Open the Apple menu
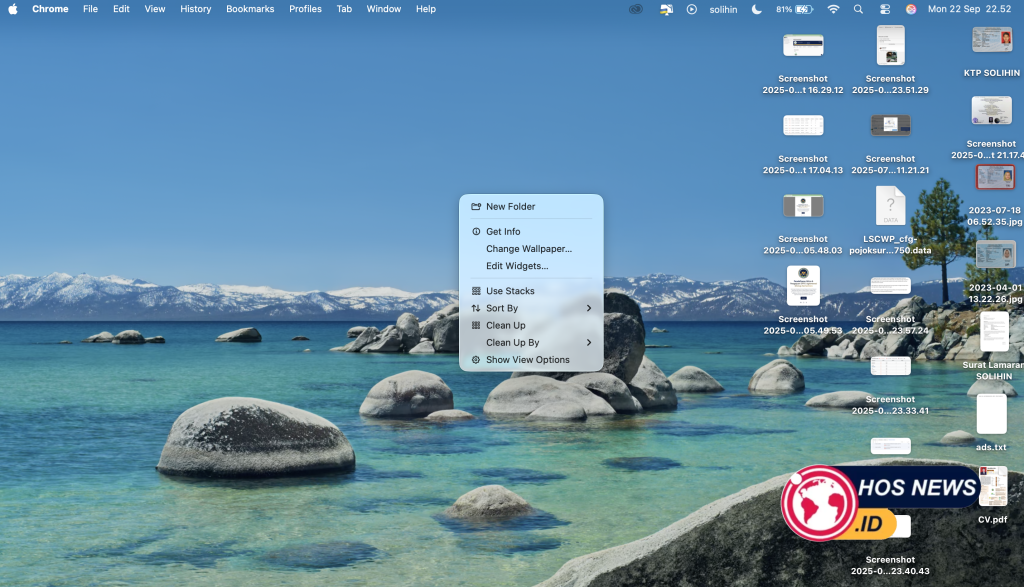The height and width of the screenshot is (587, 1024). (13, 9)
